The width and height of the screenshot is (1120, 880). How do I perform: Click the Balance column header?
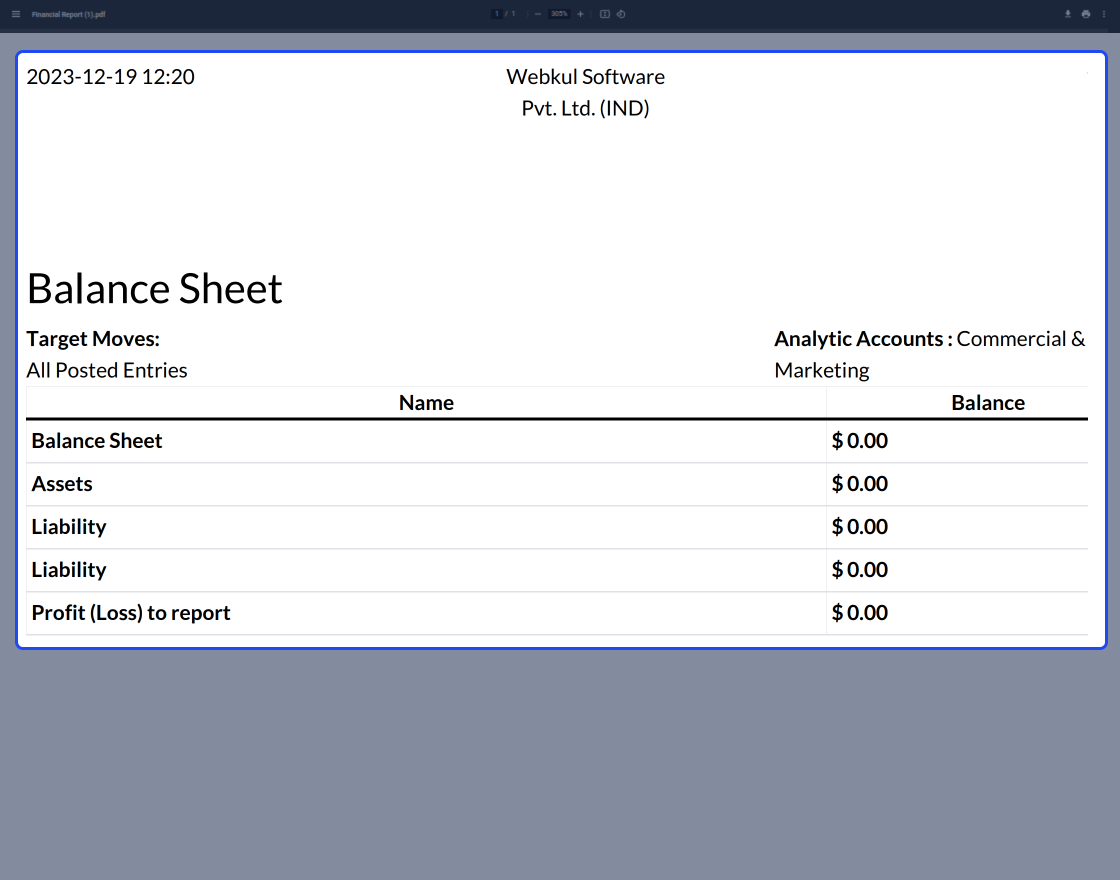(x=988, y=403)
